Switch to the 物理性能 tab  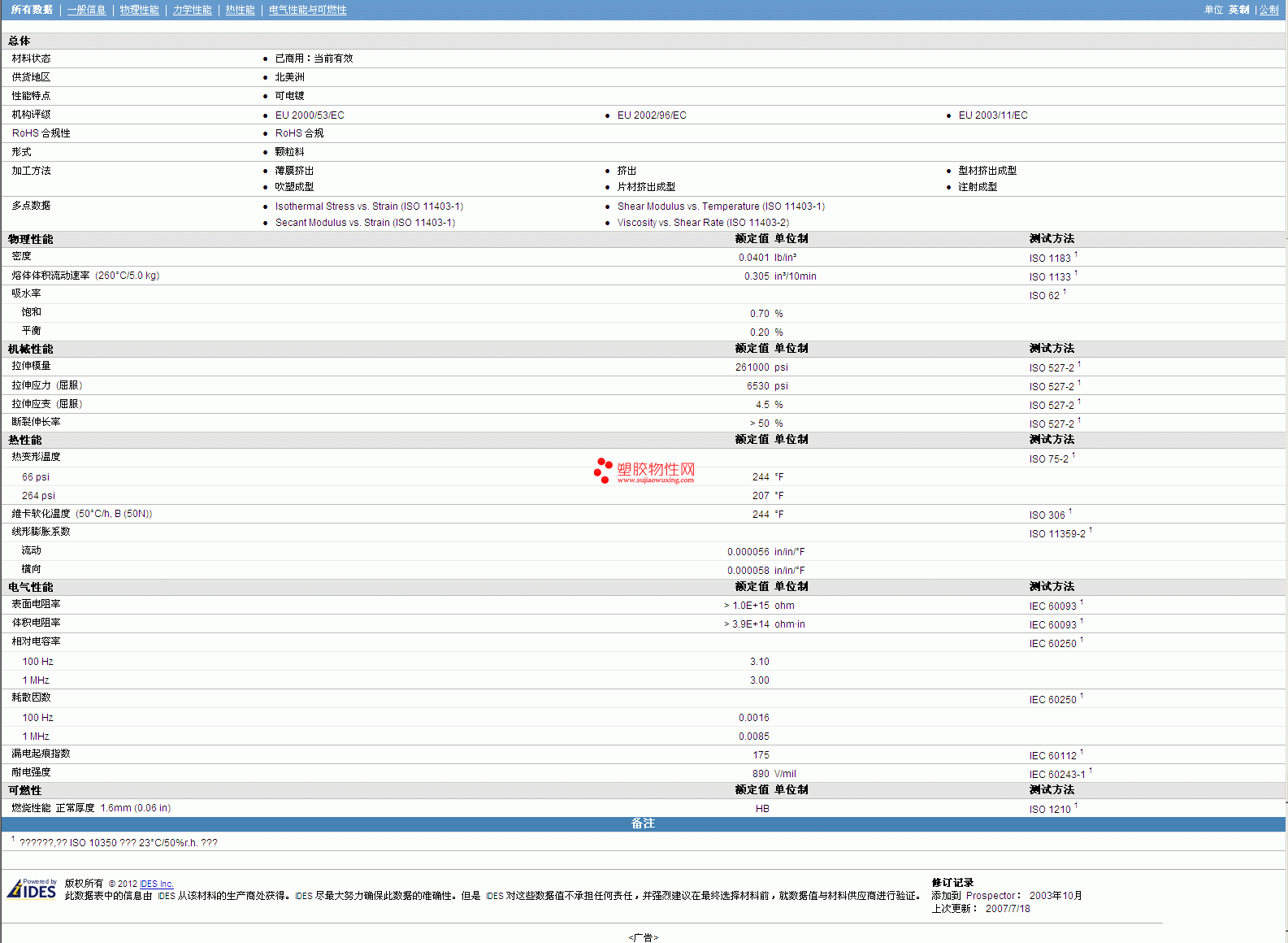(139, 10)
